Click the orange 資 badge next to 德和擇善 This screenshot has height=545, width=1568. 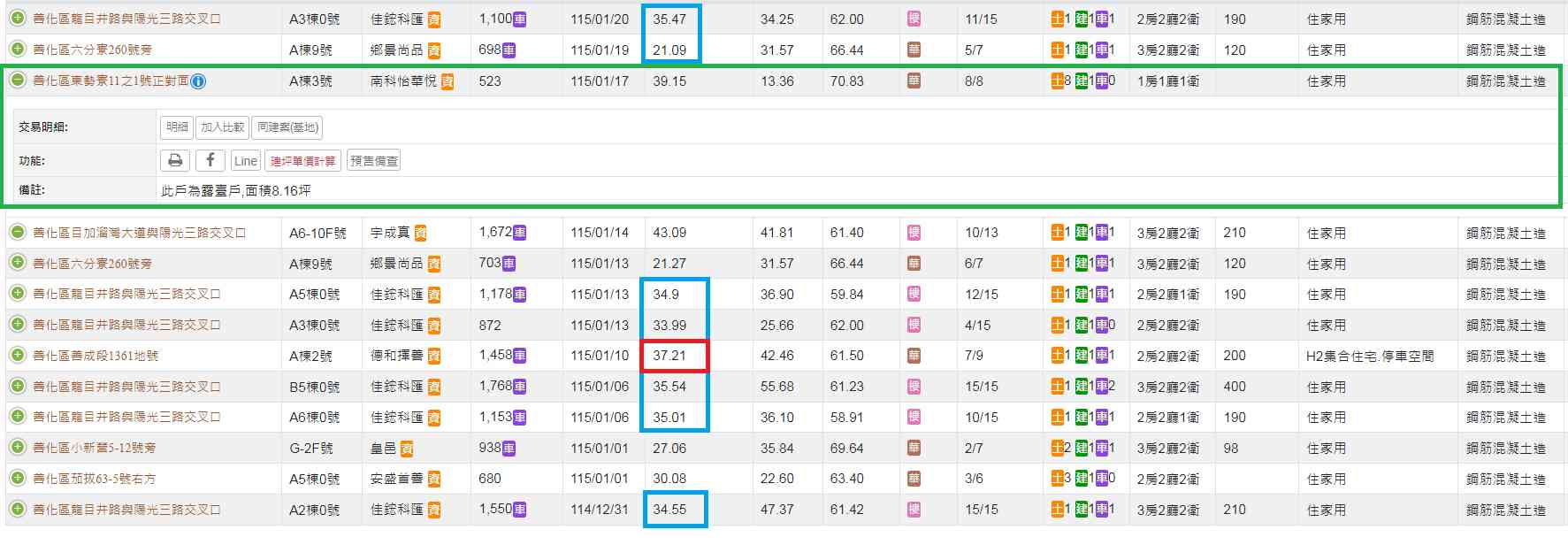(434, 356)
